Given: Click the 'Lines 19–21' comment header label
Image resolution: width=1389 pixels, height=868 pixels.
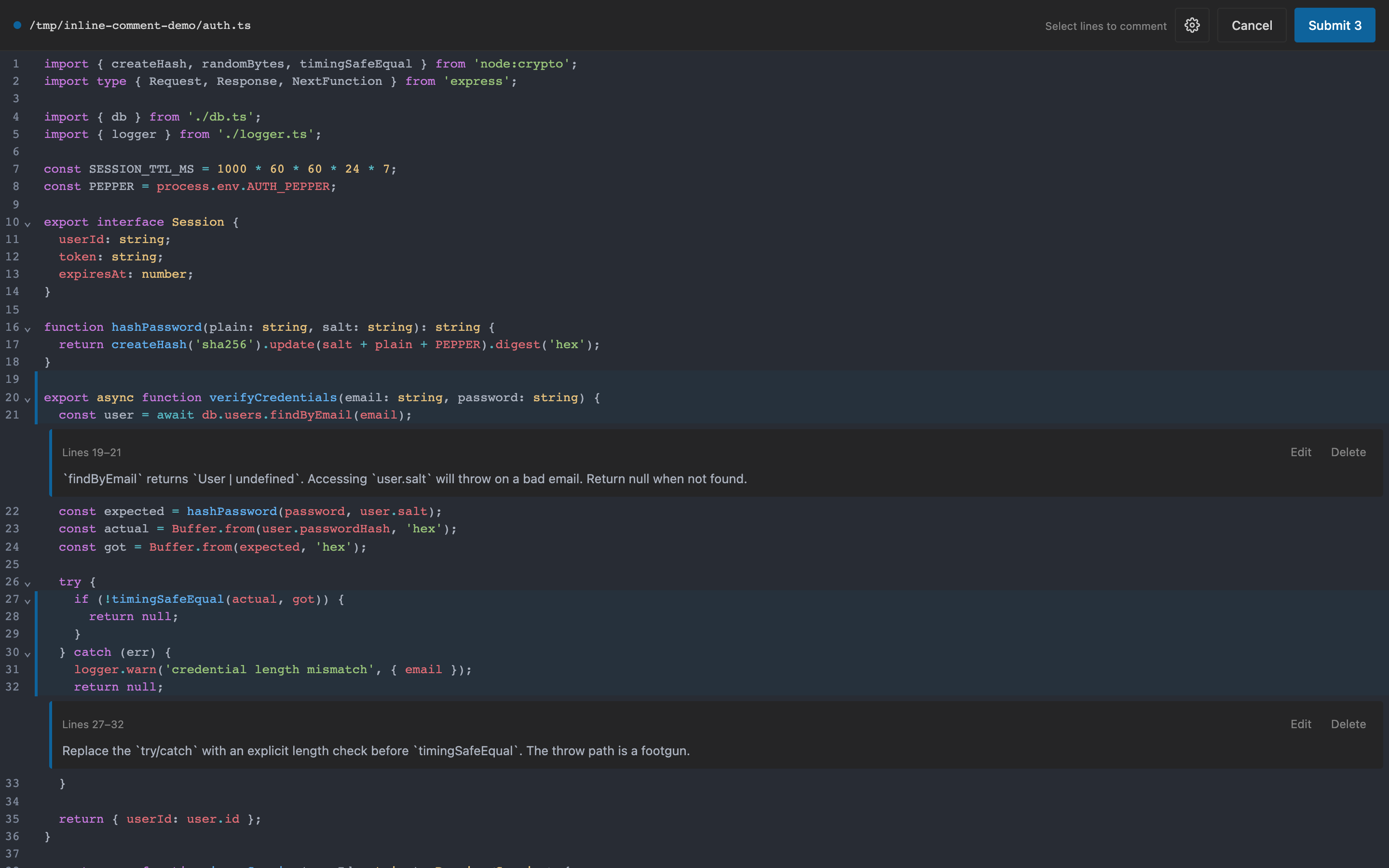Looking at the screenshot, I should pos(91,452).
